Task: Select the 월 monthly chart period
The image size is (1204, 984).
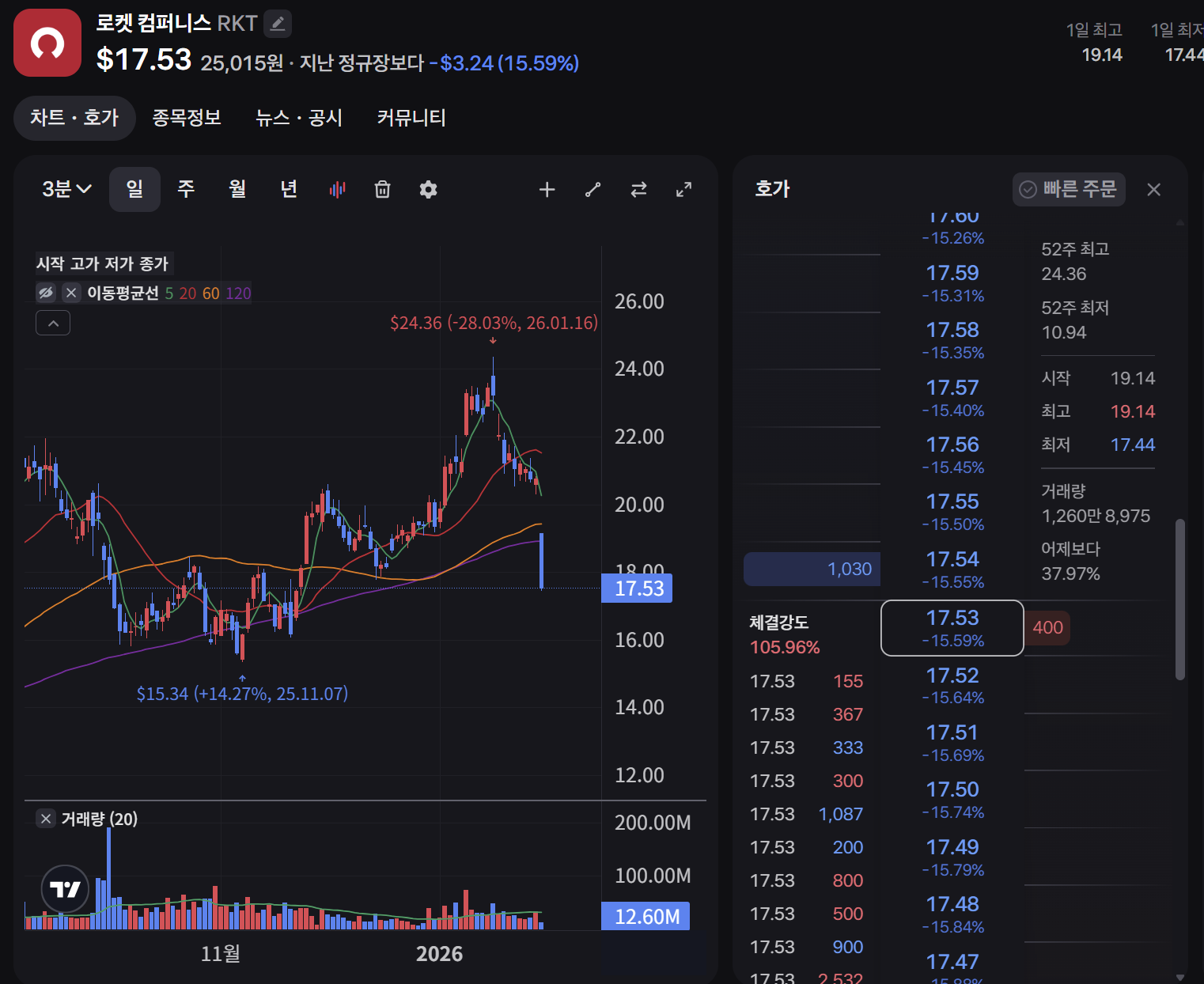Action: tap(237, 189)
